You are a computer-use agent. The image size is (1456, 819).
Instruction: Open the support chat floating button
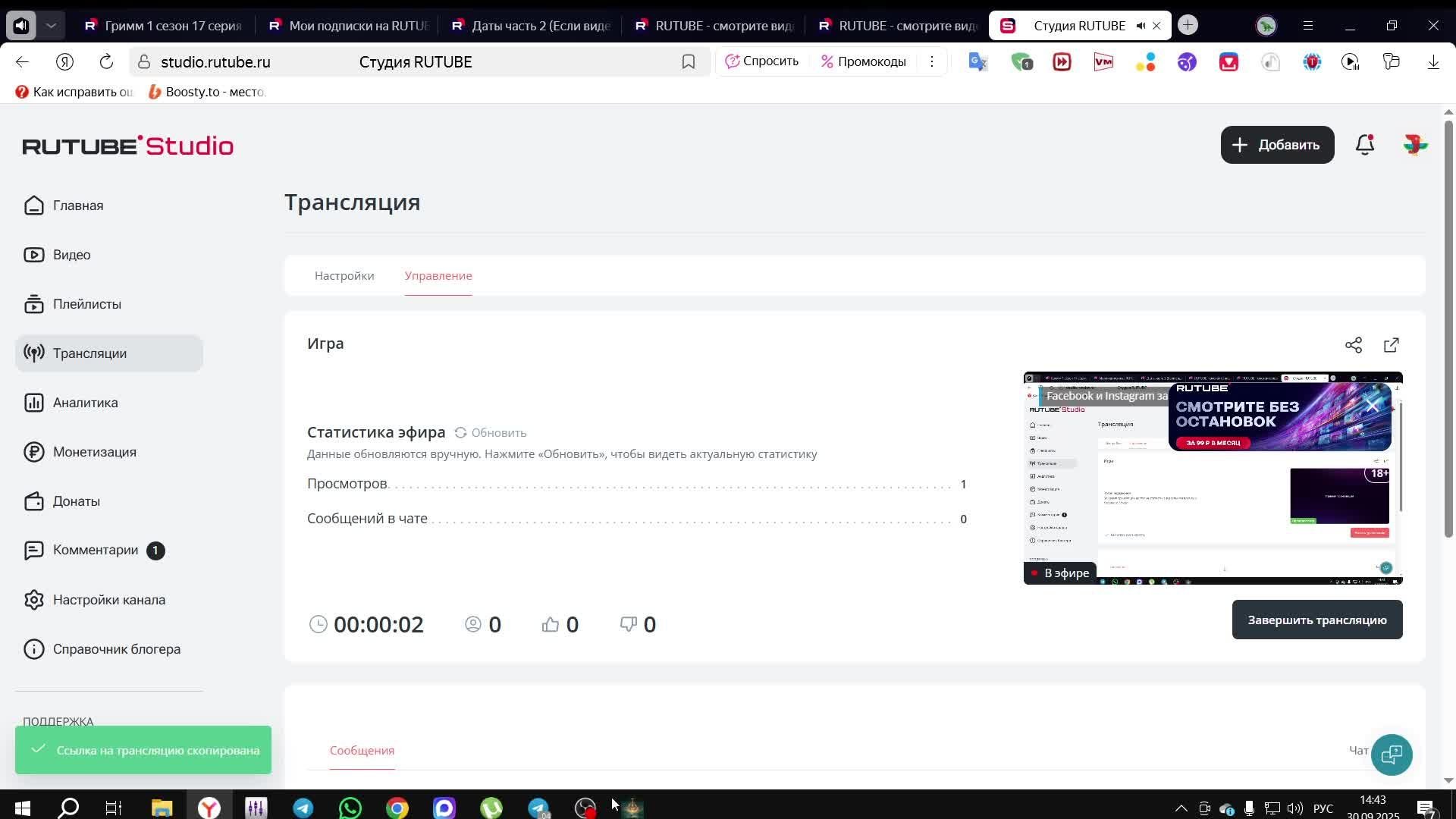click(1392, 755)
